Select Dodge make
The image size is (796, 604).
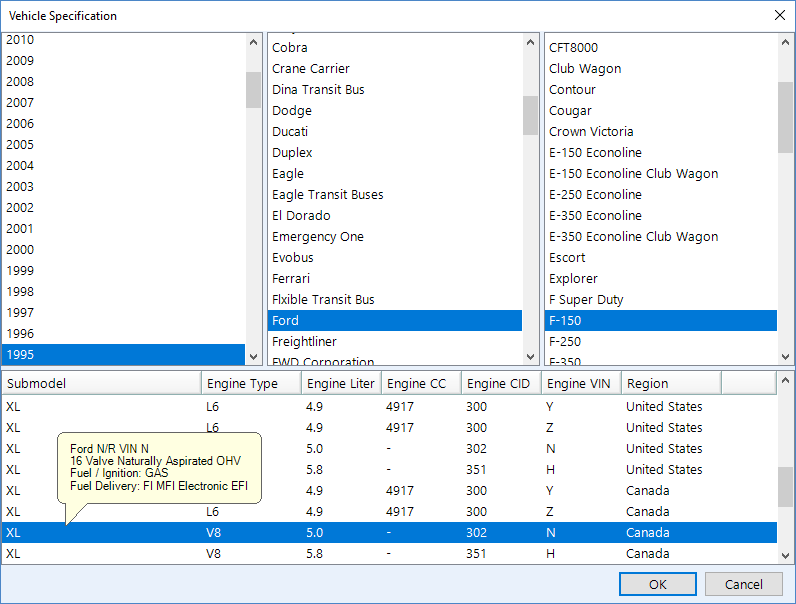[x=395, y=111]
